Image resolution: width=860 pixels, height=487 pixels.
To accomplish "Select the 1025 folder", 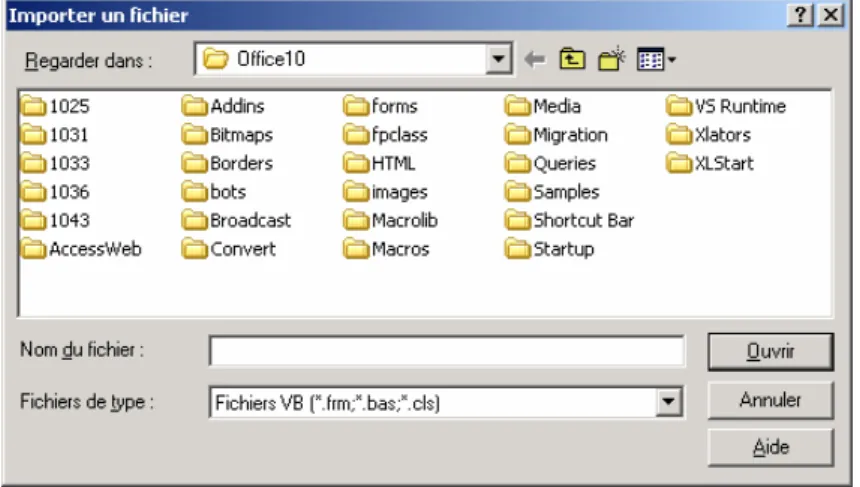I will [x=55, y=106].
